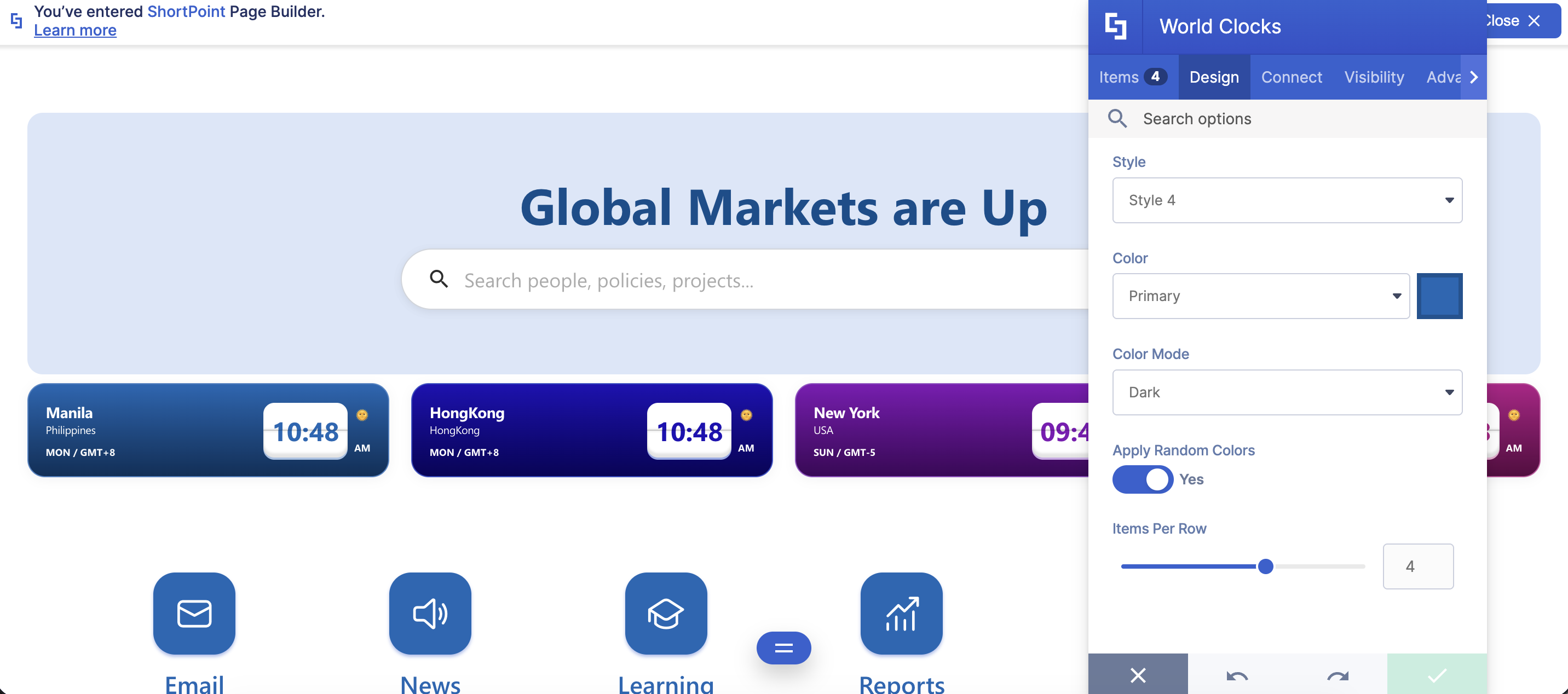The height and width of the screenshot is (694, 1568).
Task: Open the News megaphone icon tile
Action: [430, 613]
